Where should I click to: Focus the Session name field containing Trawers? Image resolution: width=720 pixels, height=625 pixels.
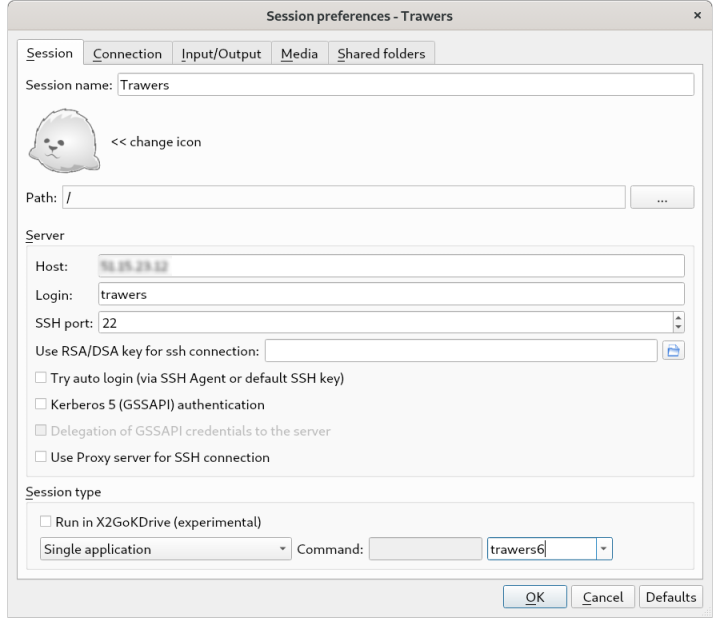click(x=405, y=85)
